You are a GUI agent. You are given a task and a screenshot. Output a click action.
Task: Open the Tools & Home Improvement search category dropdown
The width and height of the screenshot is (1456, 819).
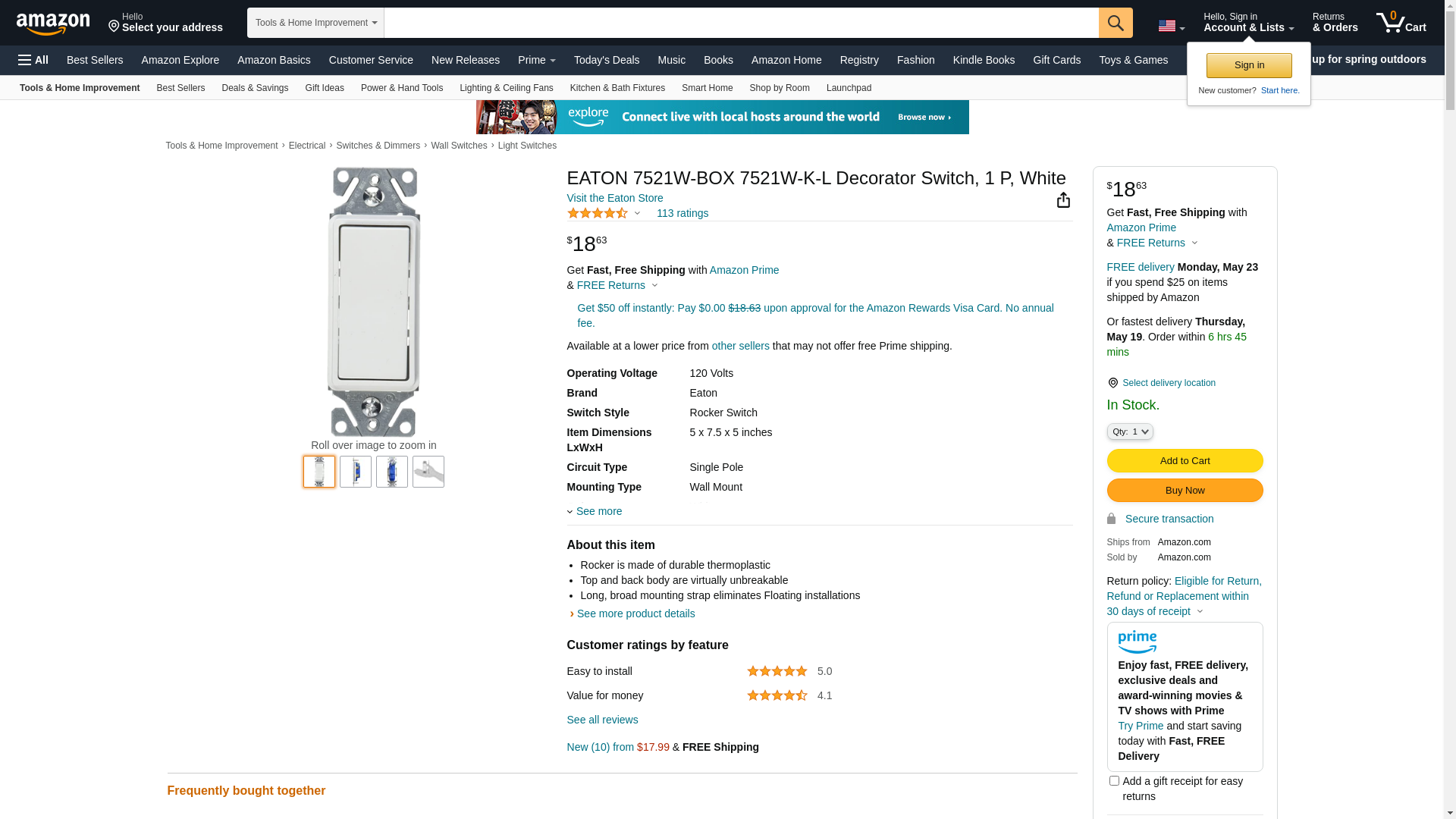click(315, 23)
